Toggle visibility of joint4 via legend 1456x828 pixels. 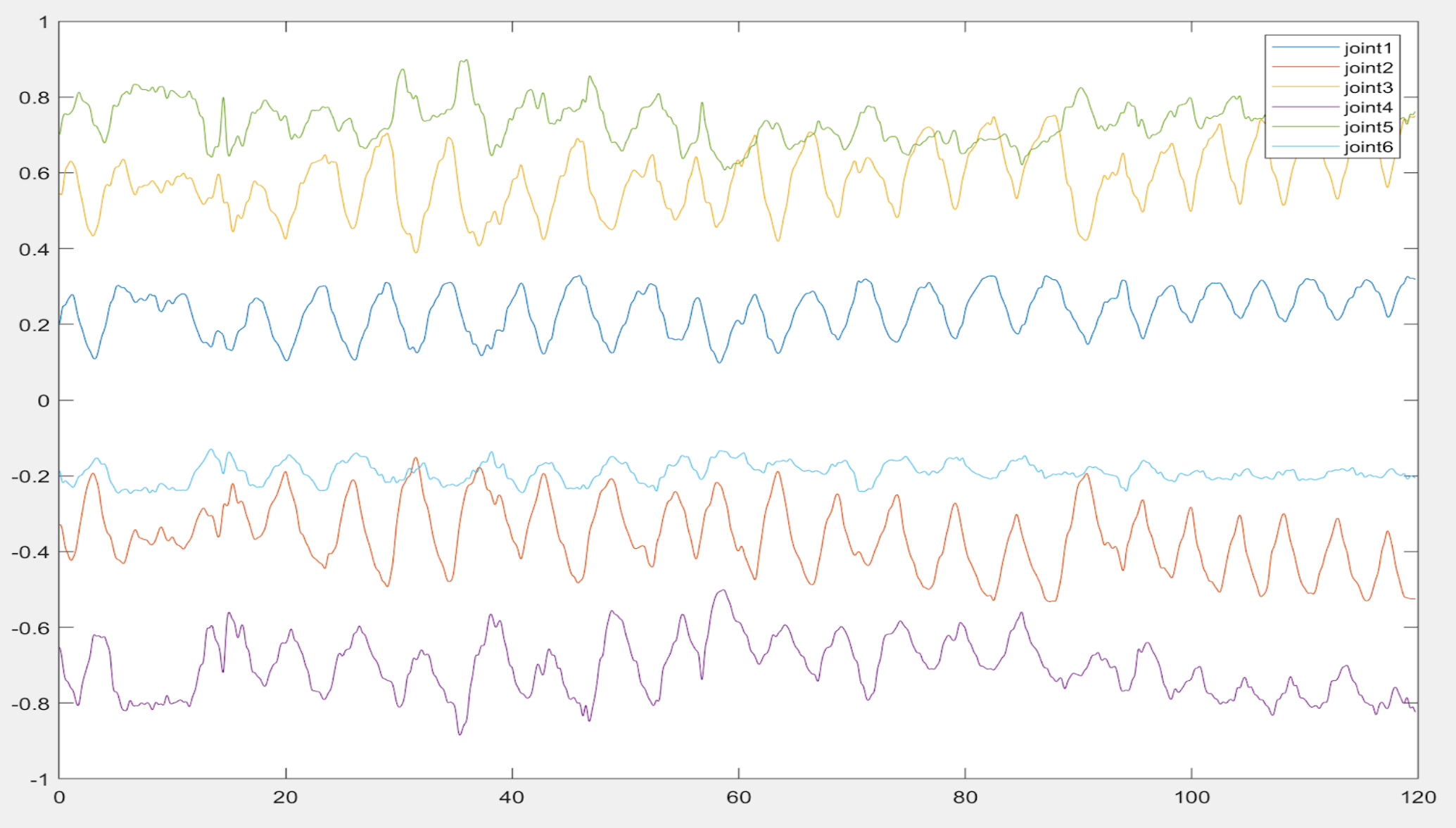1367,106
